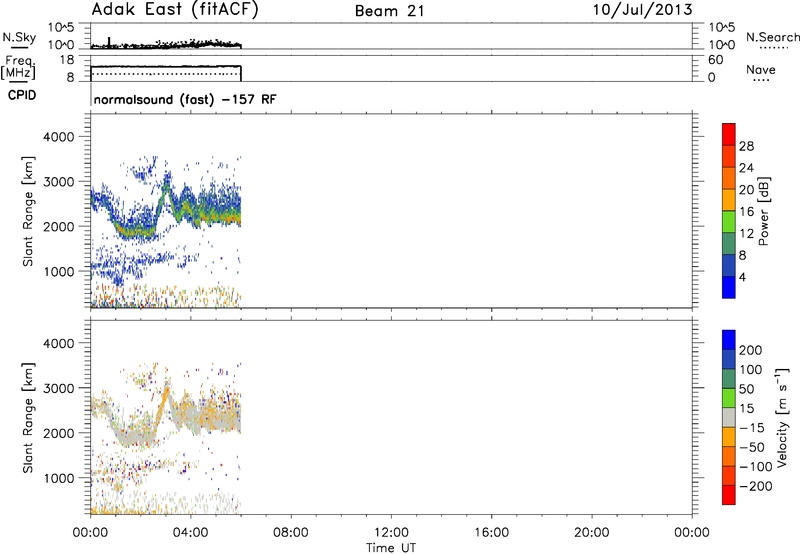Pick the gray Velocity colorbar segment between 15 and -15
This screenshot has width=800, height=554.
(x=729, y=417)
